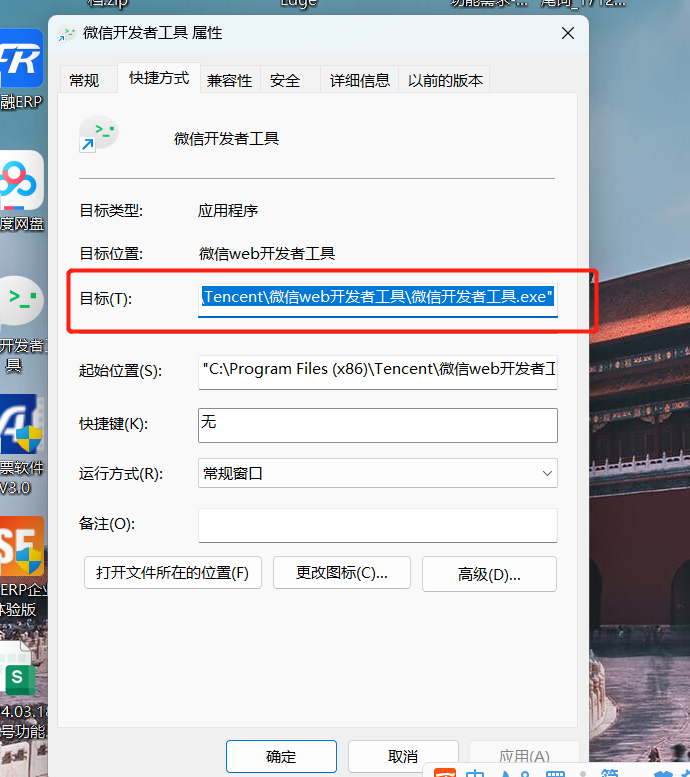Select the 开票软件 V3.0 desktop icon
The image size is (690, 777).
[22, 444]
